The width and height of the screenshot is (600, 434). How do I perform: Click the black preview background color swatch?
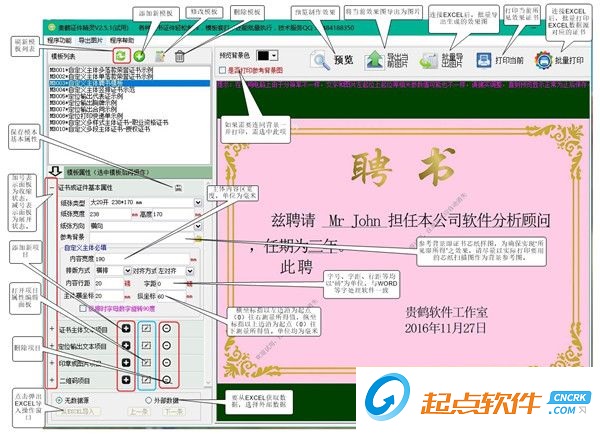(x=263, y=56)
